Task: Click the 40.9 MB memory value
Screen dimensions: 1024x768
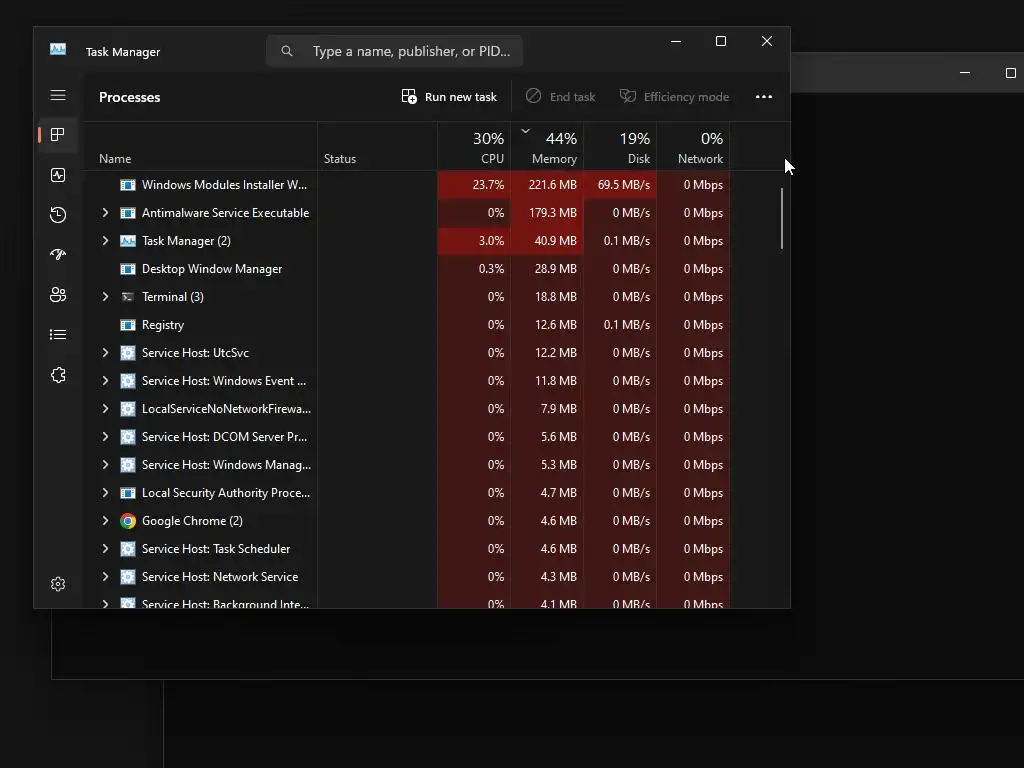Action: pyautogui.click(x=555, y=241)
